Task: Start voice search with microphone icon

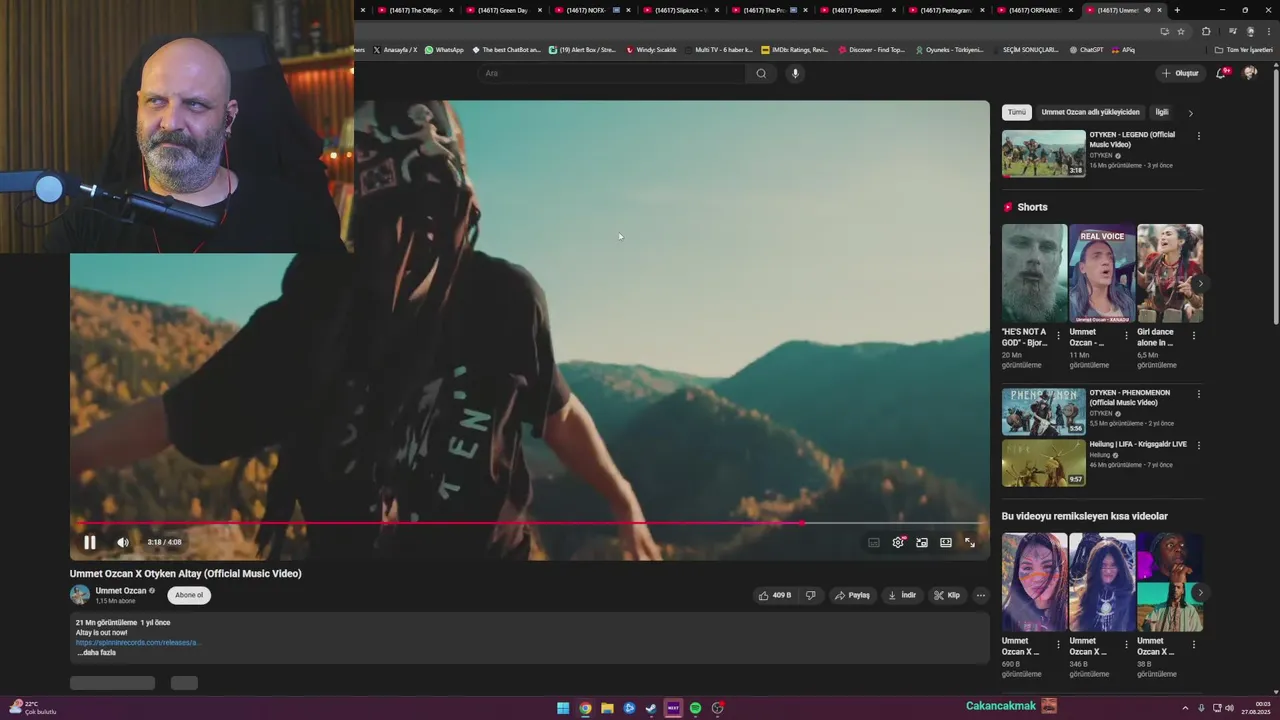Action: (795, 73)
